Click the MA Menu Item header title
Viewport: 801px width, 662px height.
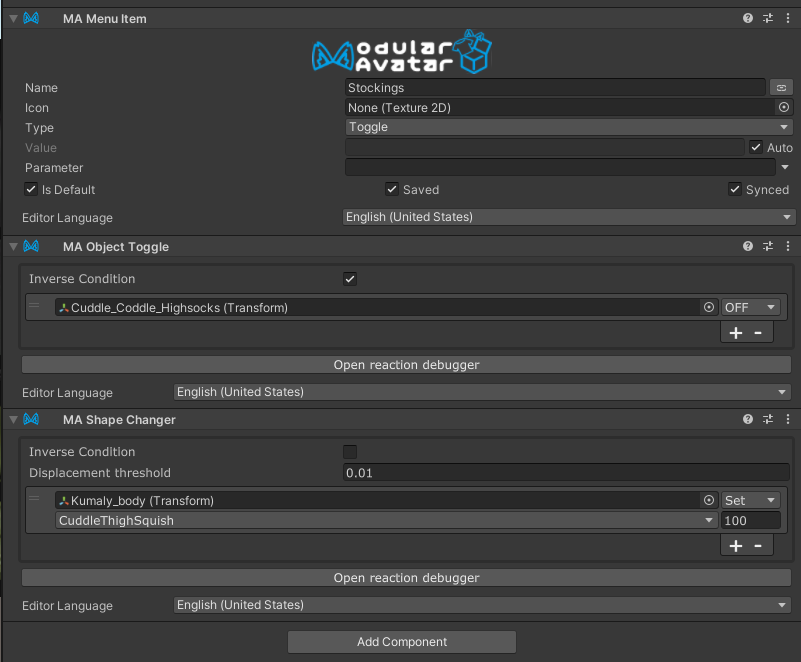(x=105, y=19)
